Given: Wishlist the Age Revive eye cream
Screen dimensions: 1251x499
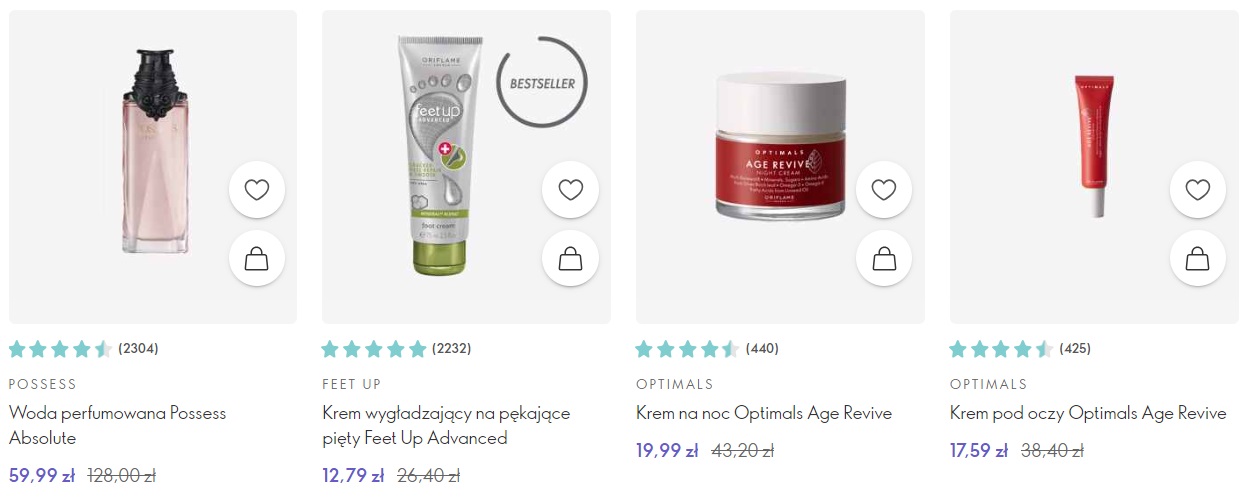Looking at the screenshot, I should point(1198,190).
